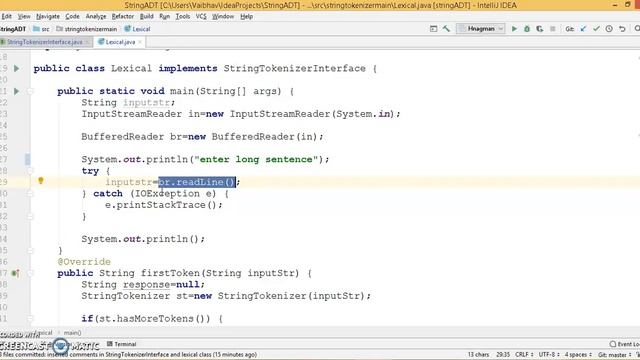Open the Code menu
The width and height of the screenshot is (640, 360).
tap(72, 16)
